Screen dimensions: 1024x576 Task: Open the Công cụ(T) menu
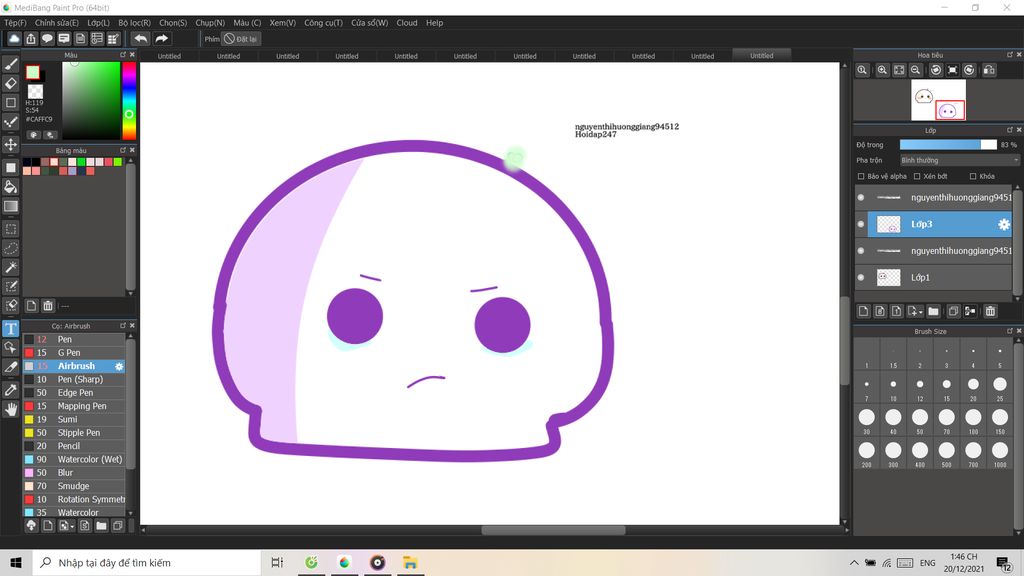pyautogui.click(x=323, y=23)
